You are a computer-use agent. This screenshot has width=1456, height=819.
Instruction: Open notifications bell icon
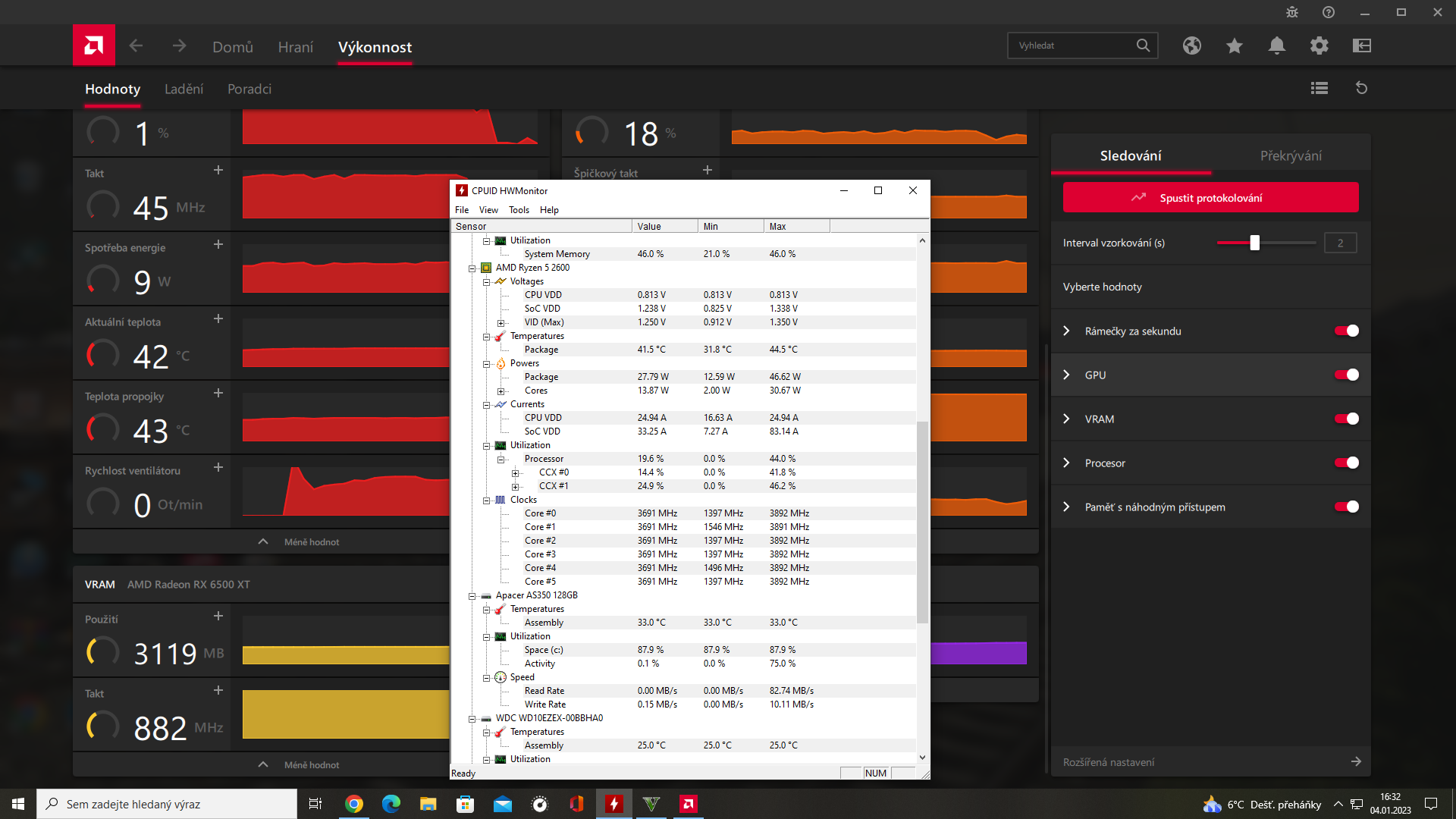pos(1277,45)
